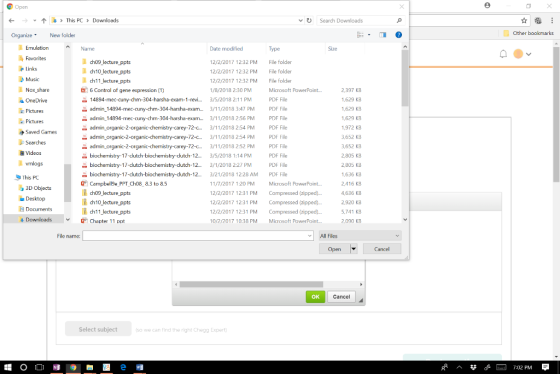The height and width of the screenshot is (374, 560).
Task: Open the Windows Start menu
Action: 8,367
